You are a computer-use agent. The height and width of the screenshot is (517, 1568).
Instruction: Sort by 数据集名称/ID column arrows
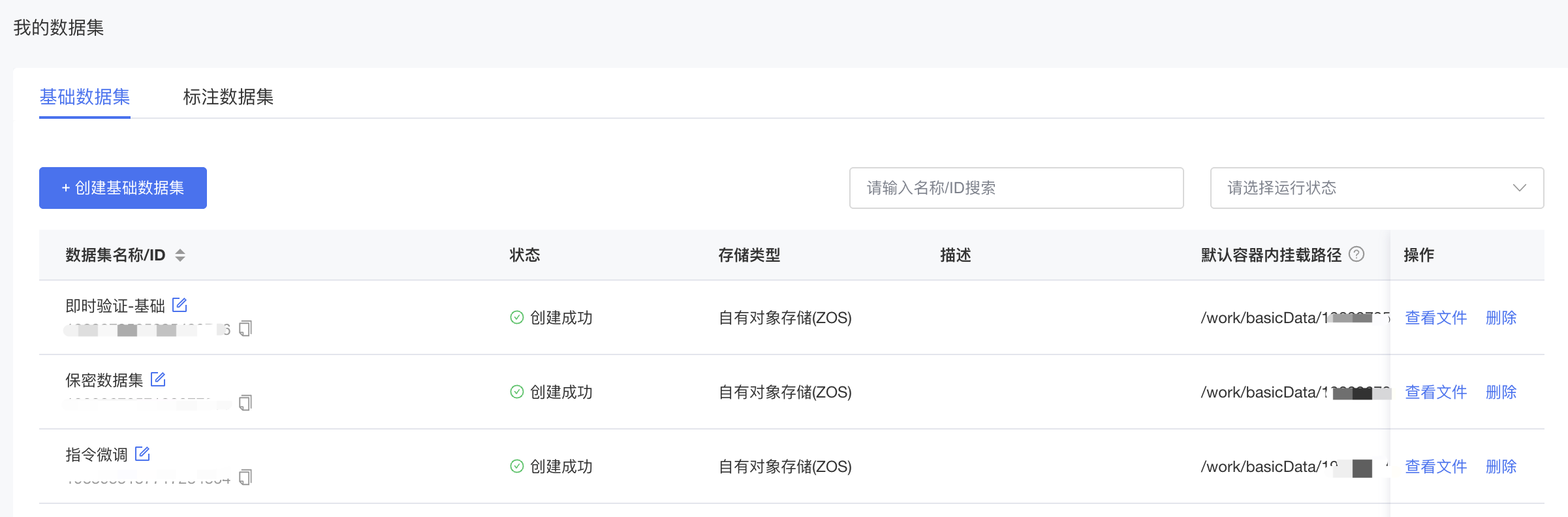tap(180, 255)
